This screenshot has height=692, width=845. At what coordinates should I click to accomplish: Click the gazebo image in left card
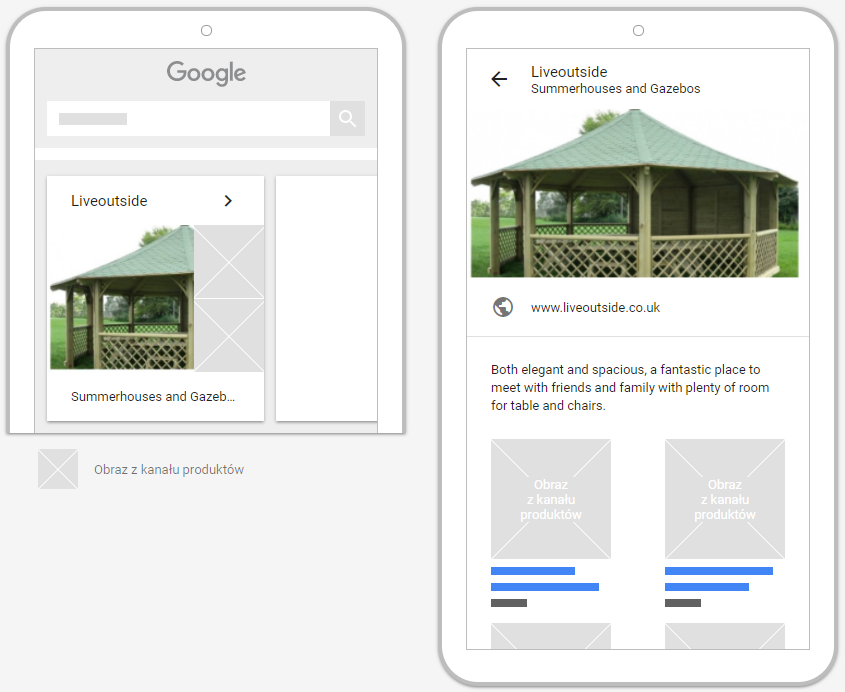click(x=122, y=297)
